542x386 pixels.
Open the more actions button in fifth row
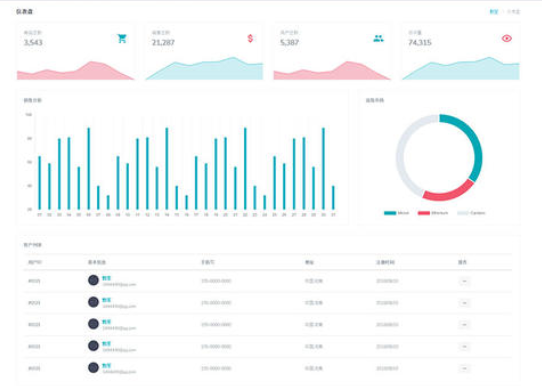point(465,368)
